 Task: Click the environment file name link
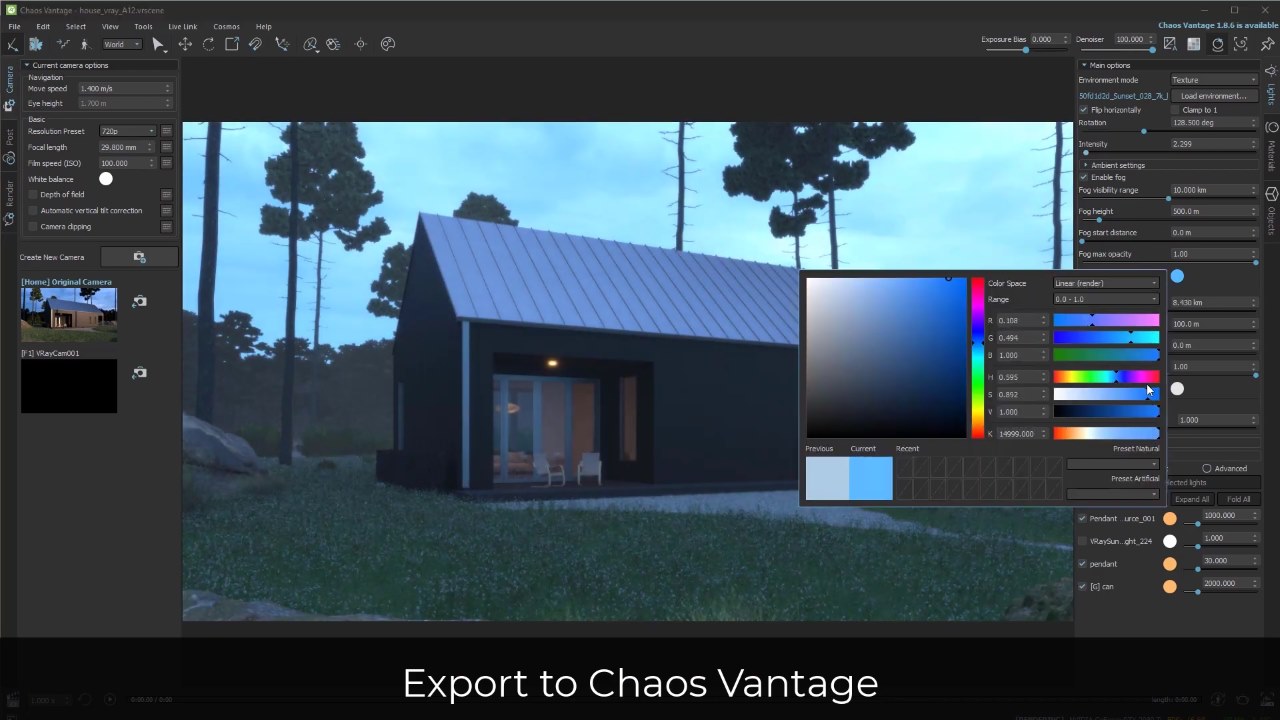coord(1122,96)
